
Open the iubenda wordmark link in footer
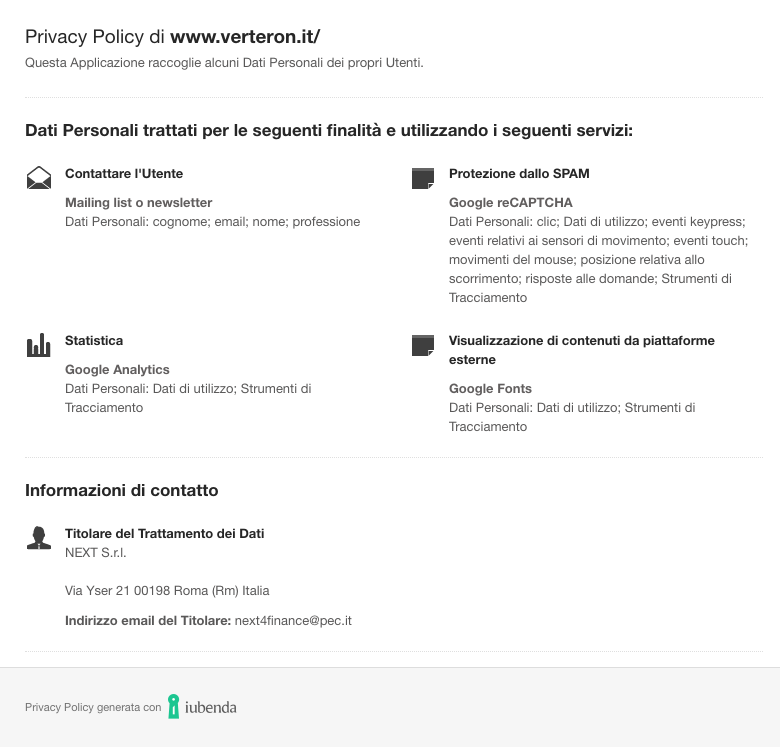tap(211, 707)
